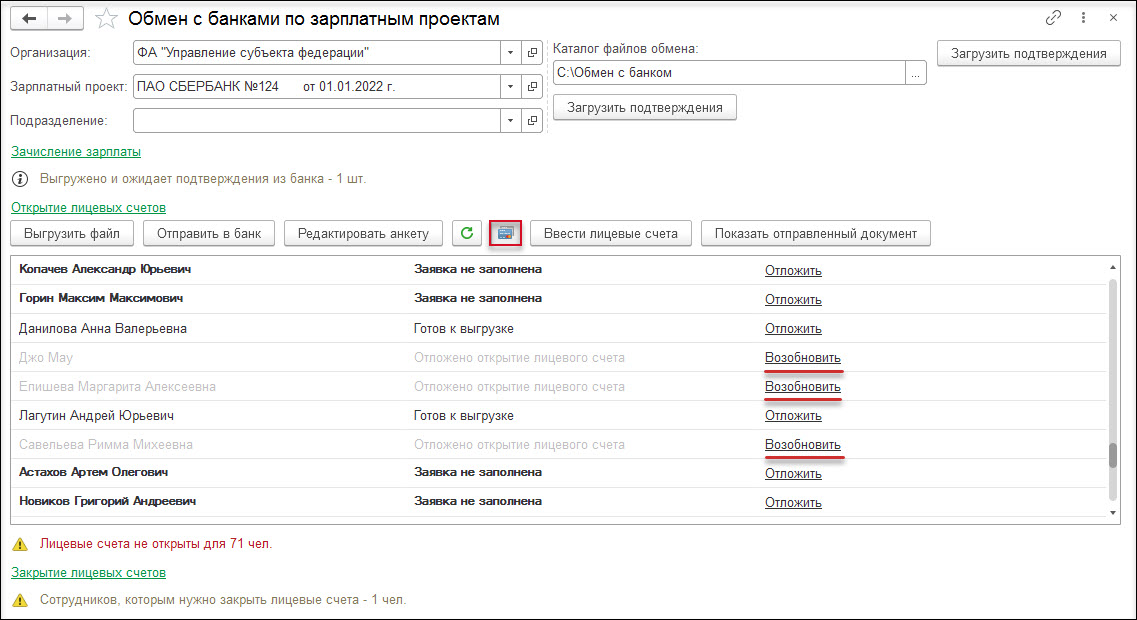1137x620 pixels.
Task: Click the forward navigation arrow
Action: tap(65, 19)
